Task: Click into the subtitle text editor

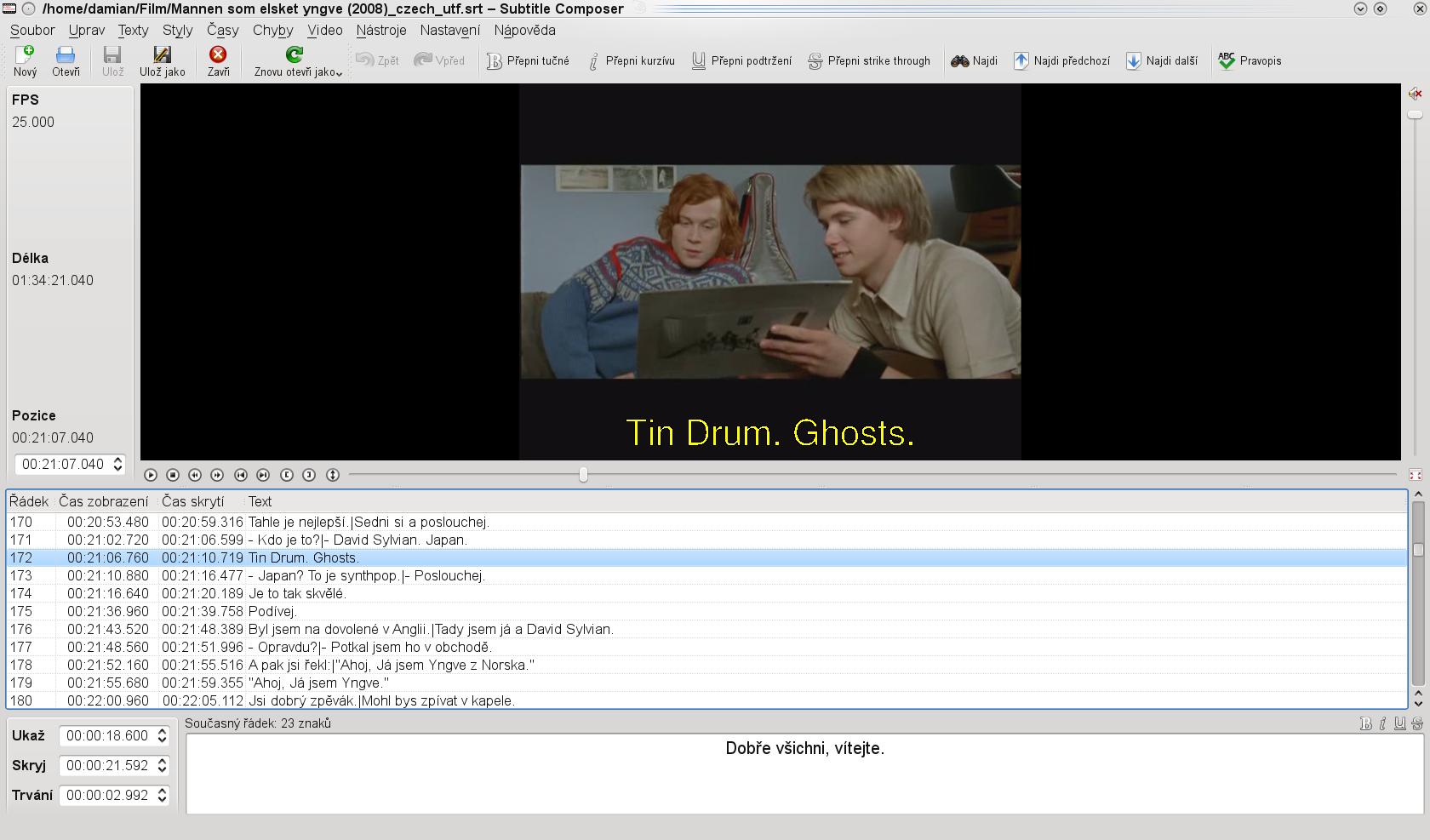Action: 804,774
